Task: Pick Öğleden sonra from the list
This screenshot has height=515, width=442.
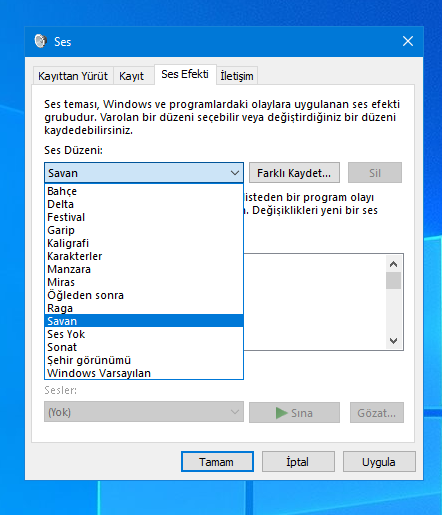Action: (x=144, y=295)
